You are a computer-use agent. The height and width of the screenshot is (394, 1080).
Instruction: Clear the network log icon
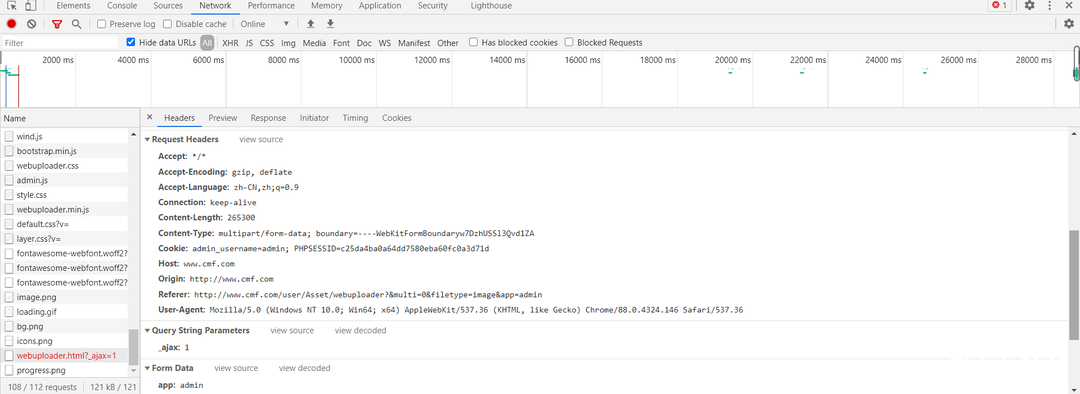tap(31, 24)
